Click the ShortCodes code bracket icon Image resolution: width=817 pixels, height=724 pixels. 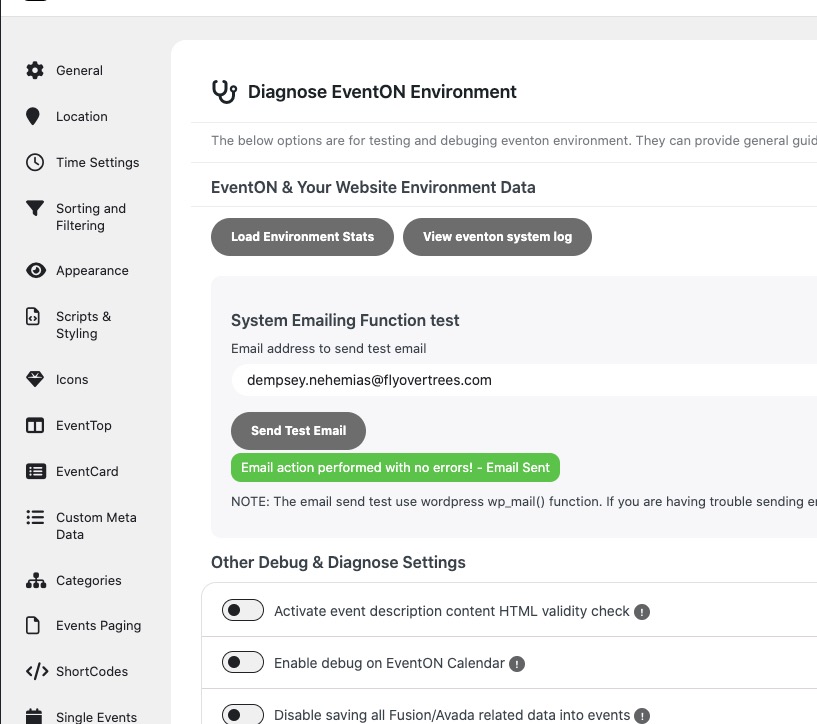click(35, 671)
